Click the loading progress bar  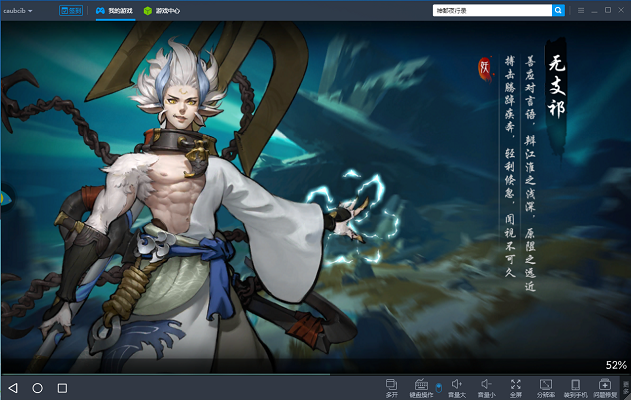(316, 374)
